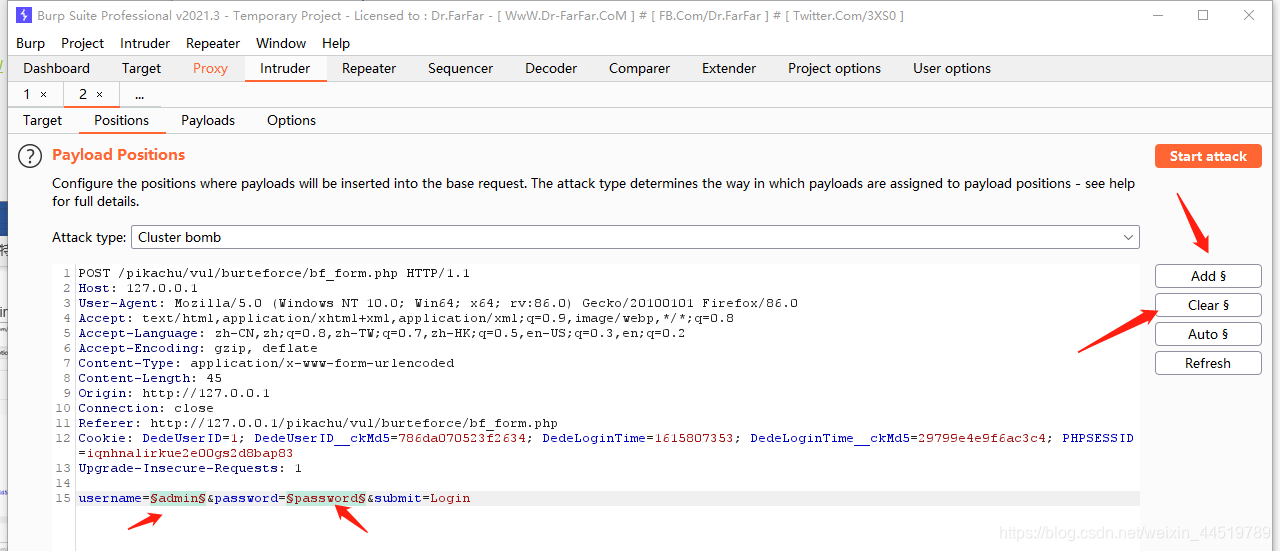Click the Host: 127.0.0.1 header line
The height and width of the screenshot is (551, 1280).
pos(138,288)
